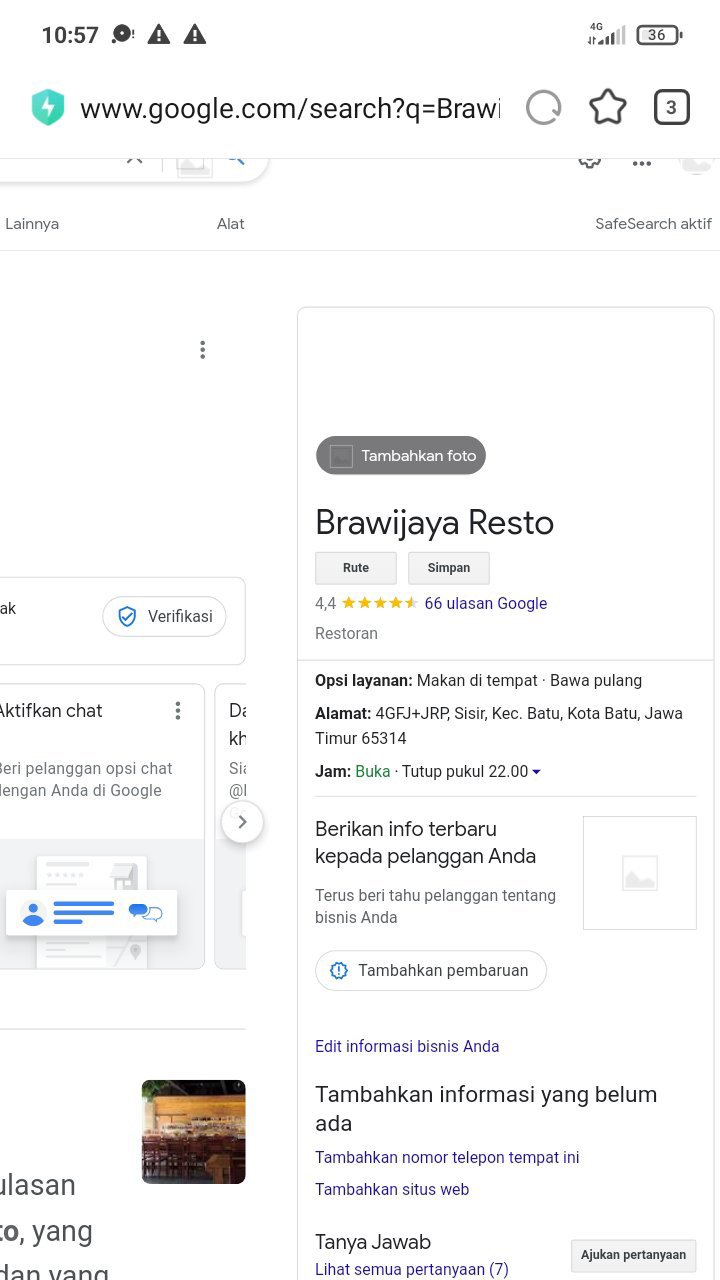Image resolution: width=720 pixels, height=1280 pixels.
Task: Open the 66 ulasan Google link
Action: pos(485,603)
